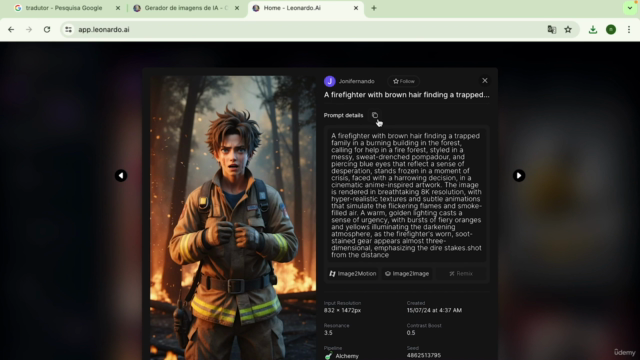Click the Remix button
This screenshot has height=360, width=640.
point(461,273)
